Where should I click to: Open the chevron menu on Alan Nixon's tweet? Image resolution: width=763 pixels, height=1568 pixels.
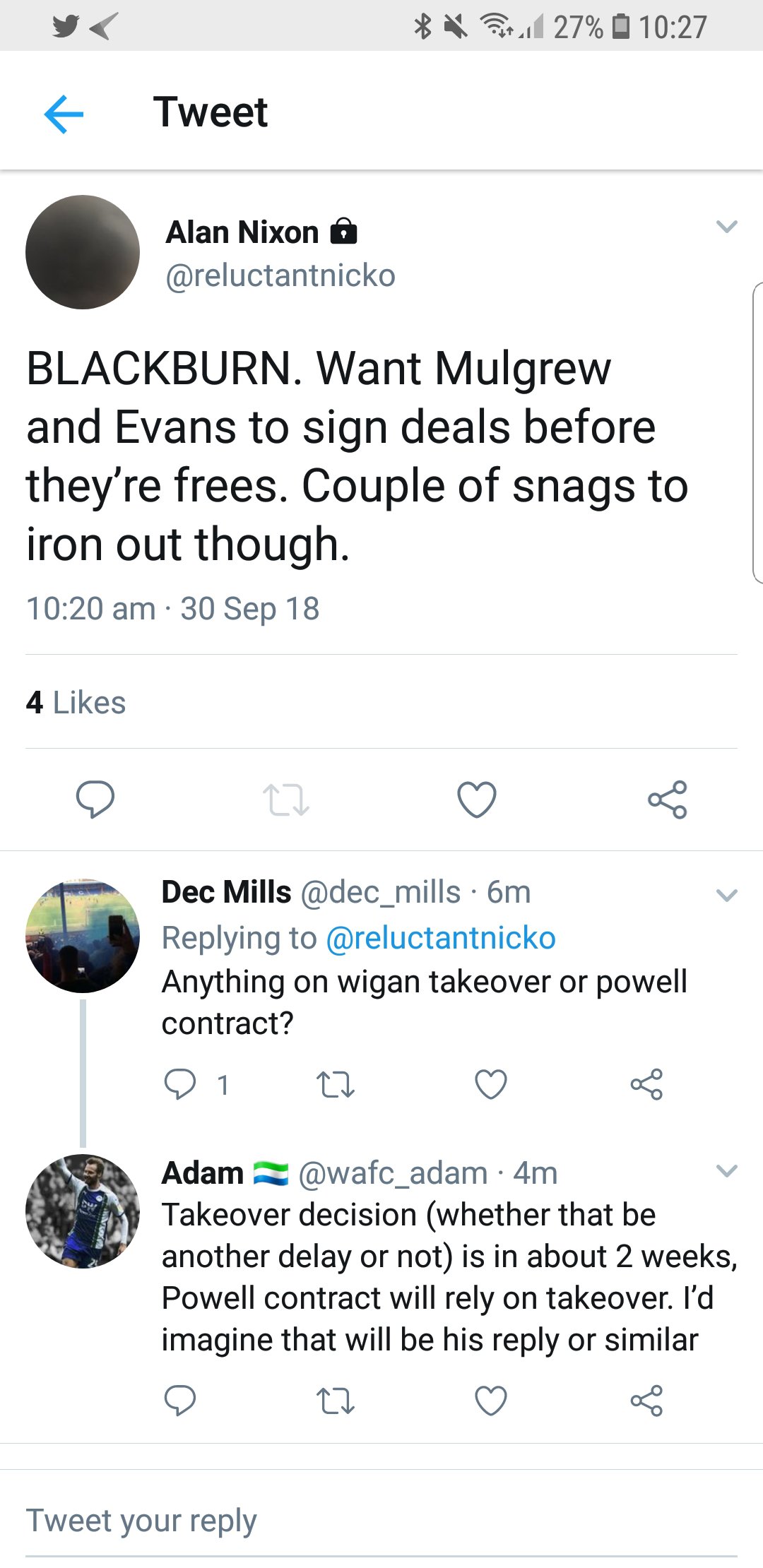point(726,227)
